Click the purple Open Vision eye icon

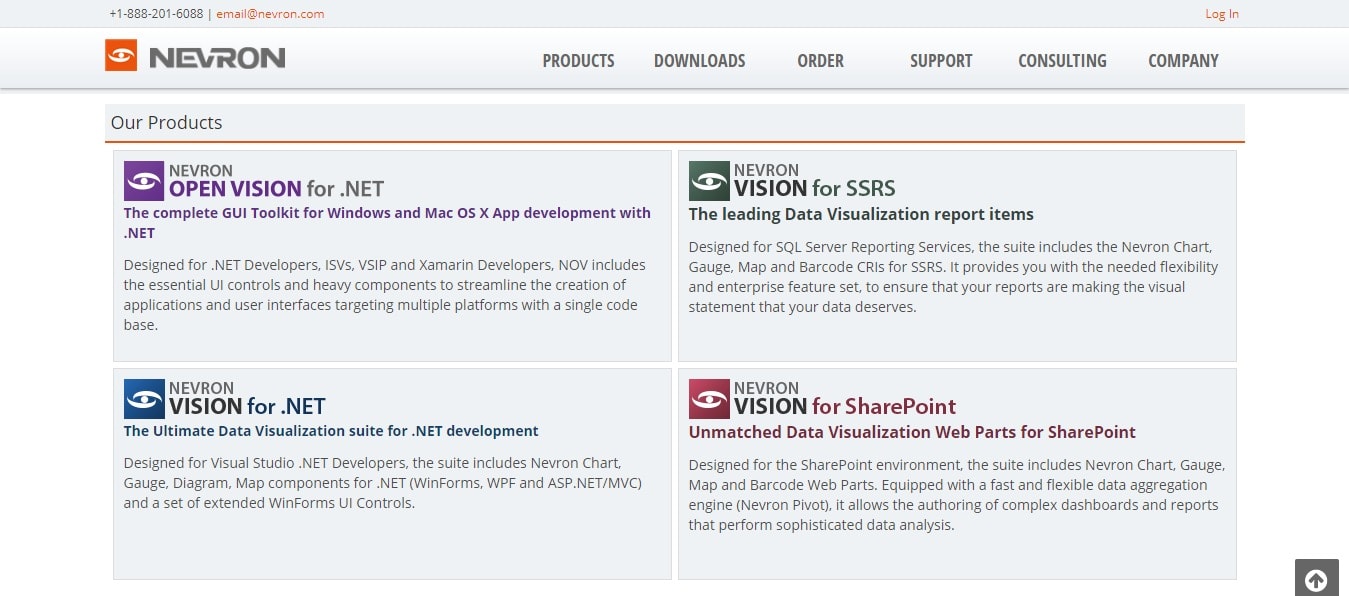144,181
